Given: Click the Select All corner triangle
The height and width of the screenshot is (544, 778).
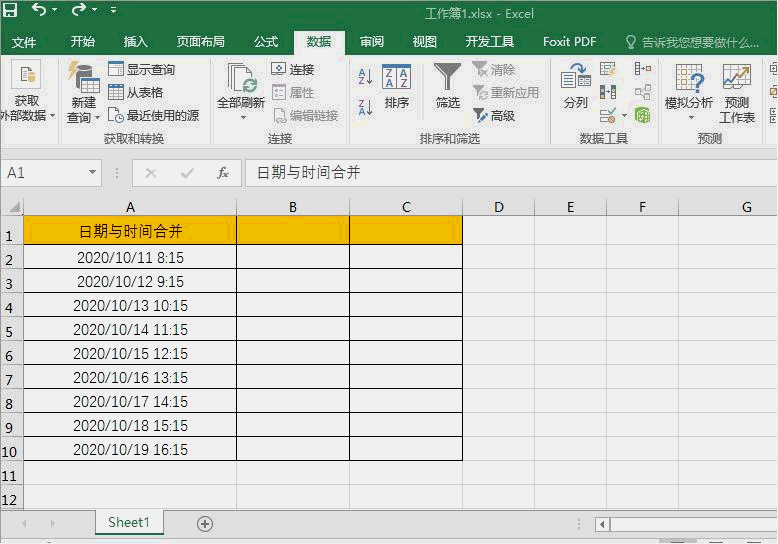Looking at the screenshot, I should tap(14, 206).
